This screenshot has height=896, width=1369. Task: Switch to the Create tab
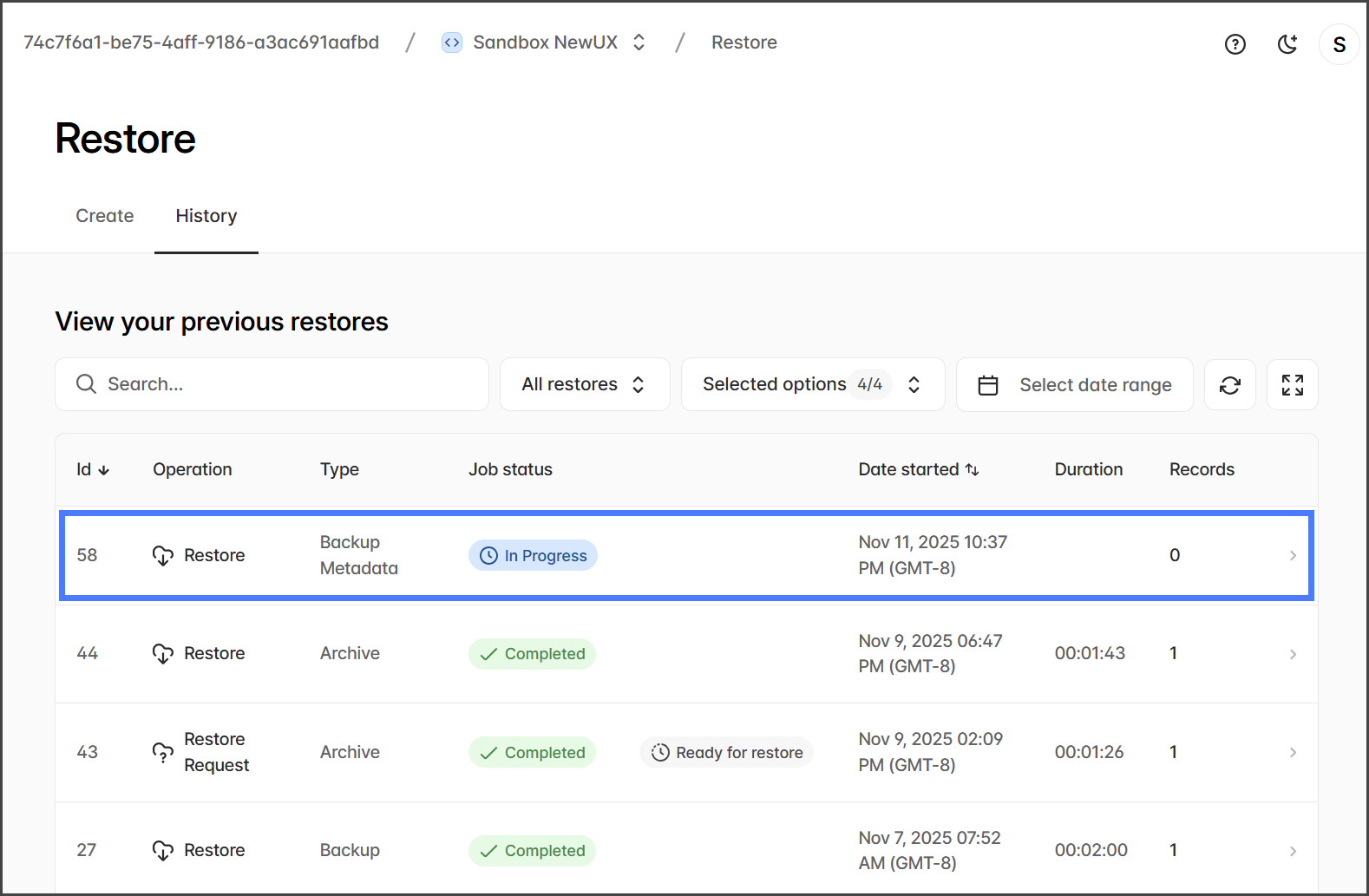coord(104,216)
